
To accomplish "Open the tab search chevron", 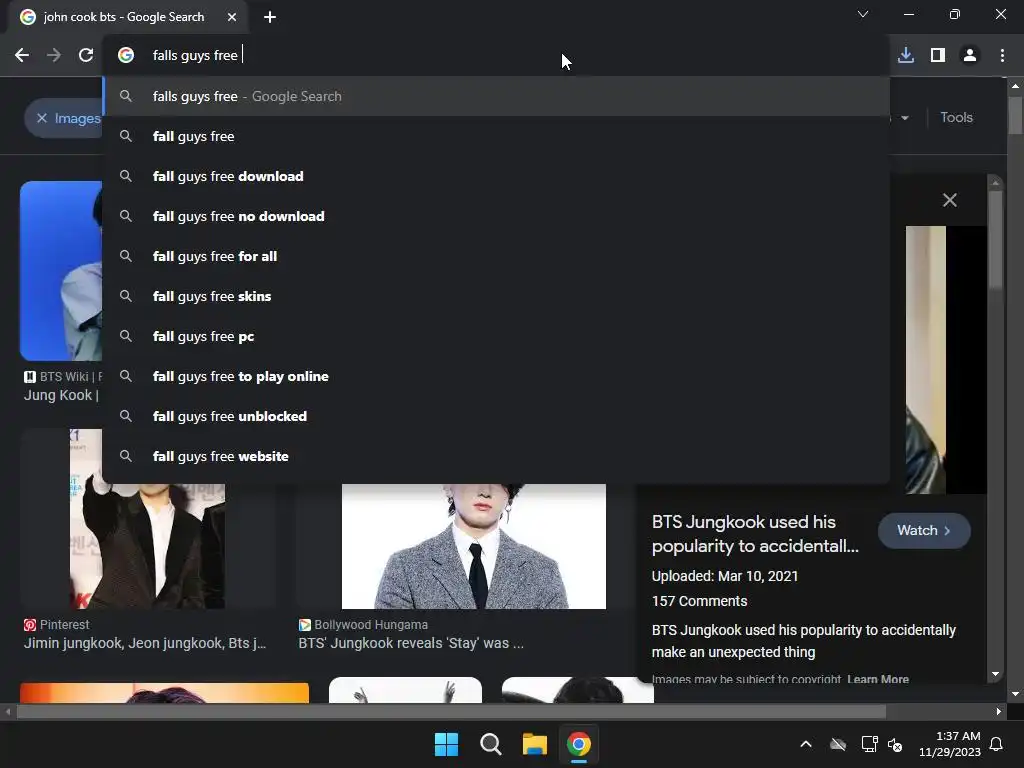I will (x=863, y=14).
